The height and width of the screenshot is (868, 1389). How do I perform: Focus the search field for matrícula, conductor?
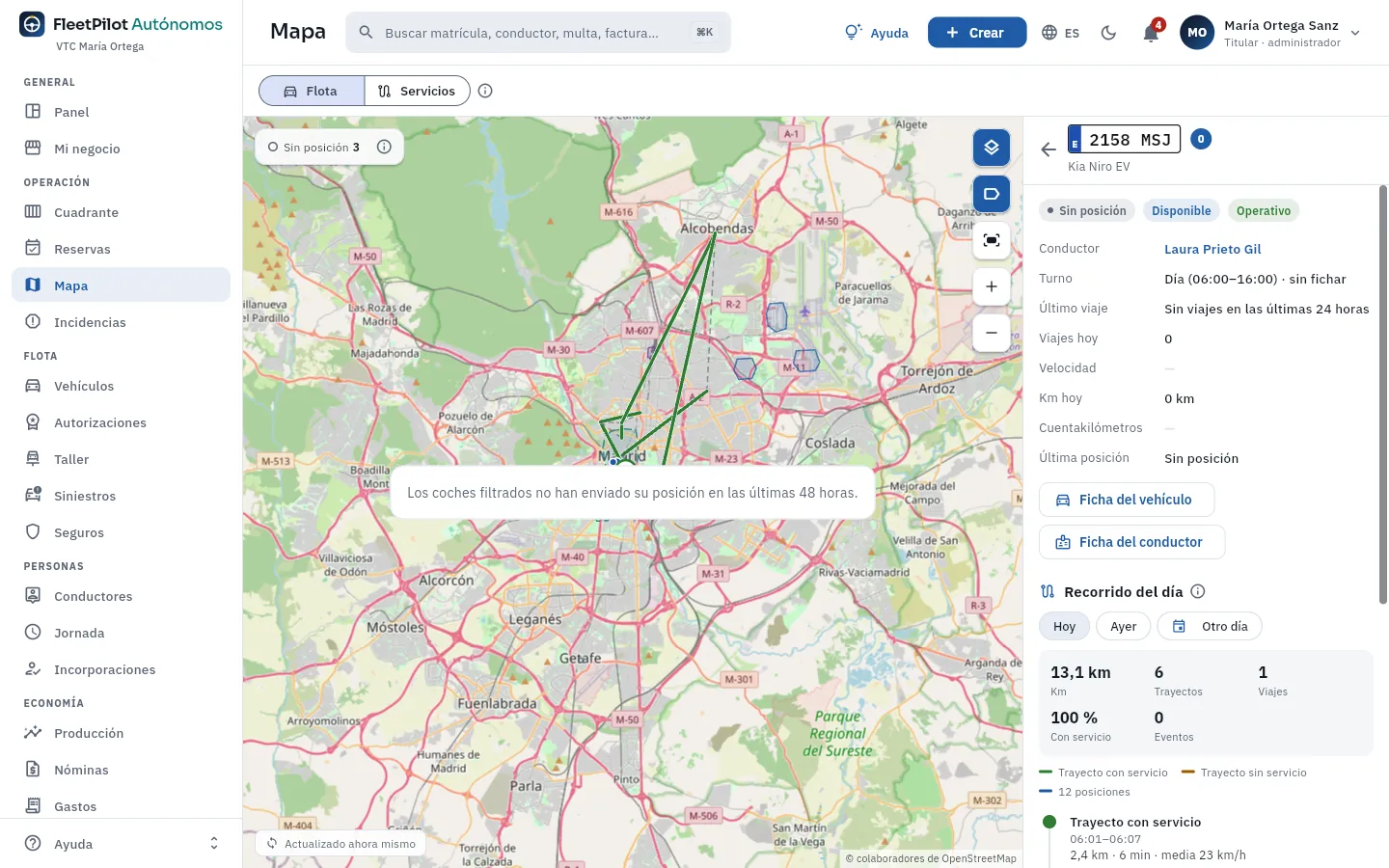click(x=538, y=33)
